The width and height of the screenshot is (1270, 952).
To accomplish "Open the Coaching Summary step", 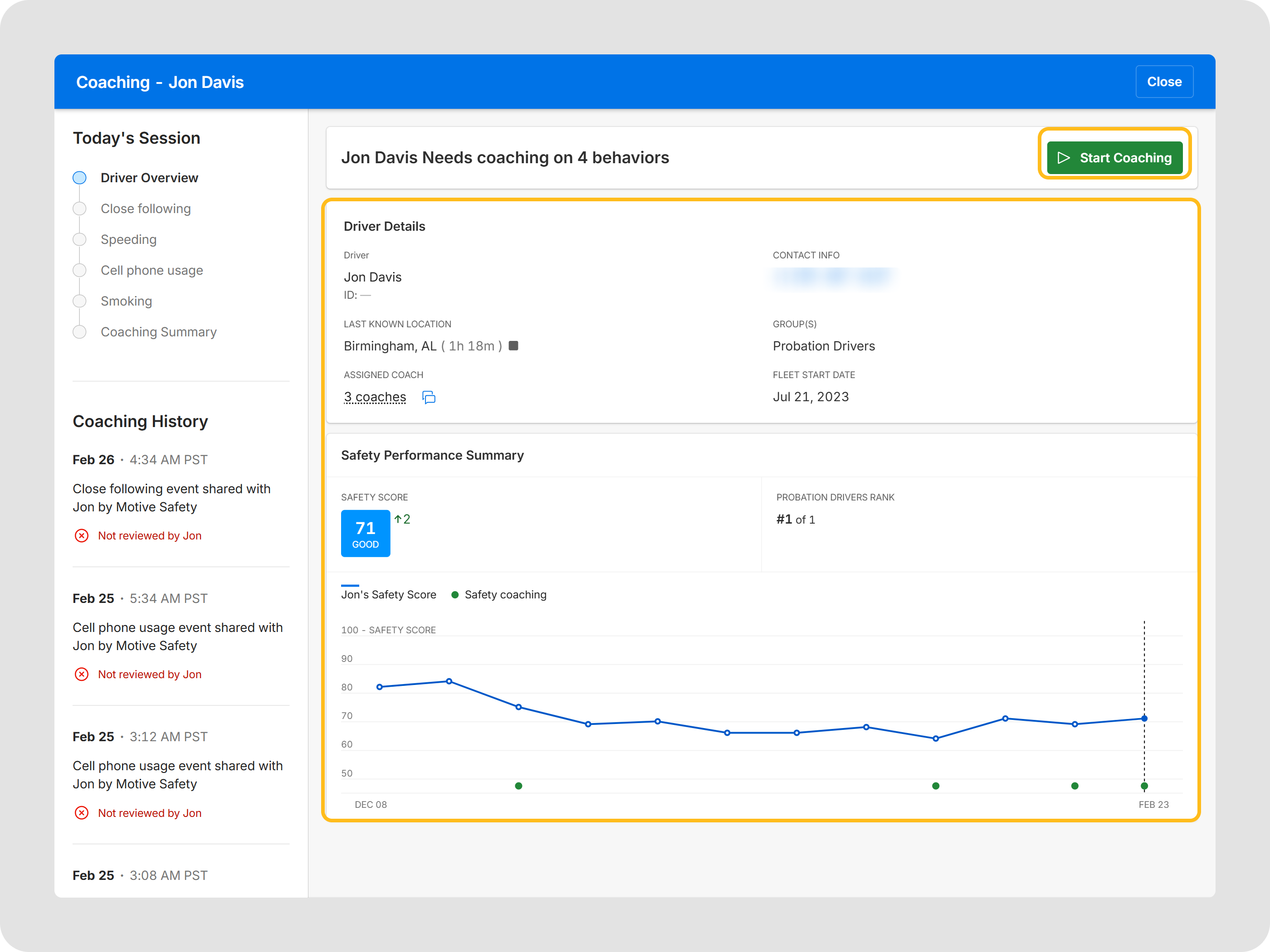I will pos(158,332).
